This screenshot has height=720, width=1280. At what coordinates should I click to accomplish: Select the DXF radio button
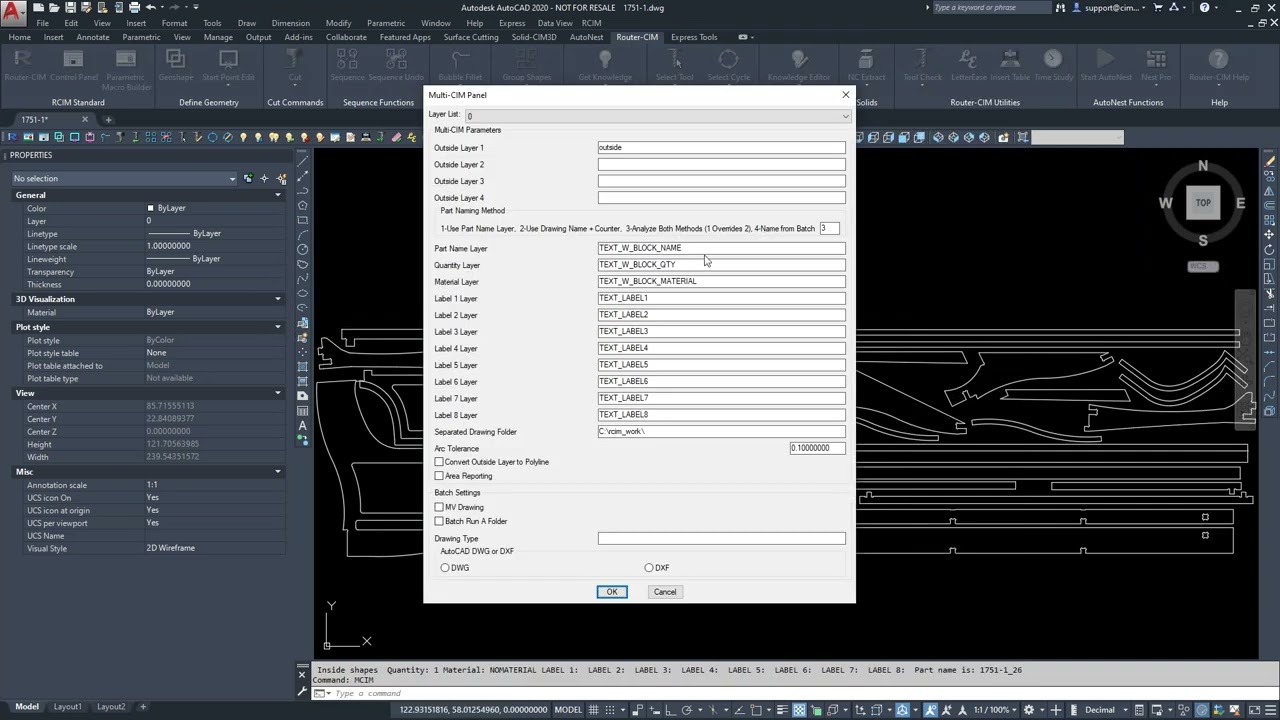(x=649, y=568)
